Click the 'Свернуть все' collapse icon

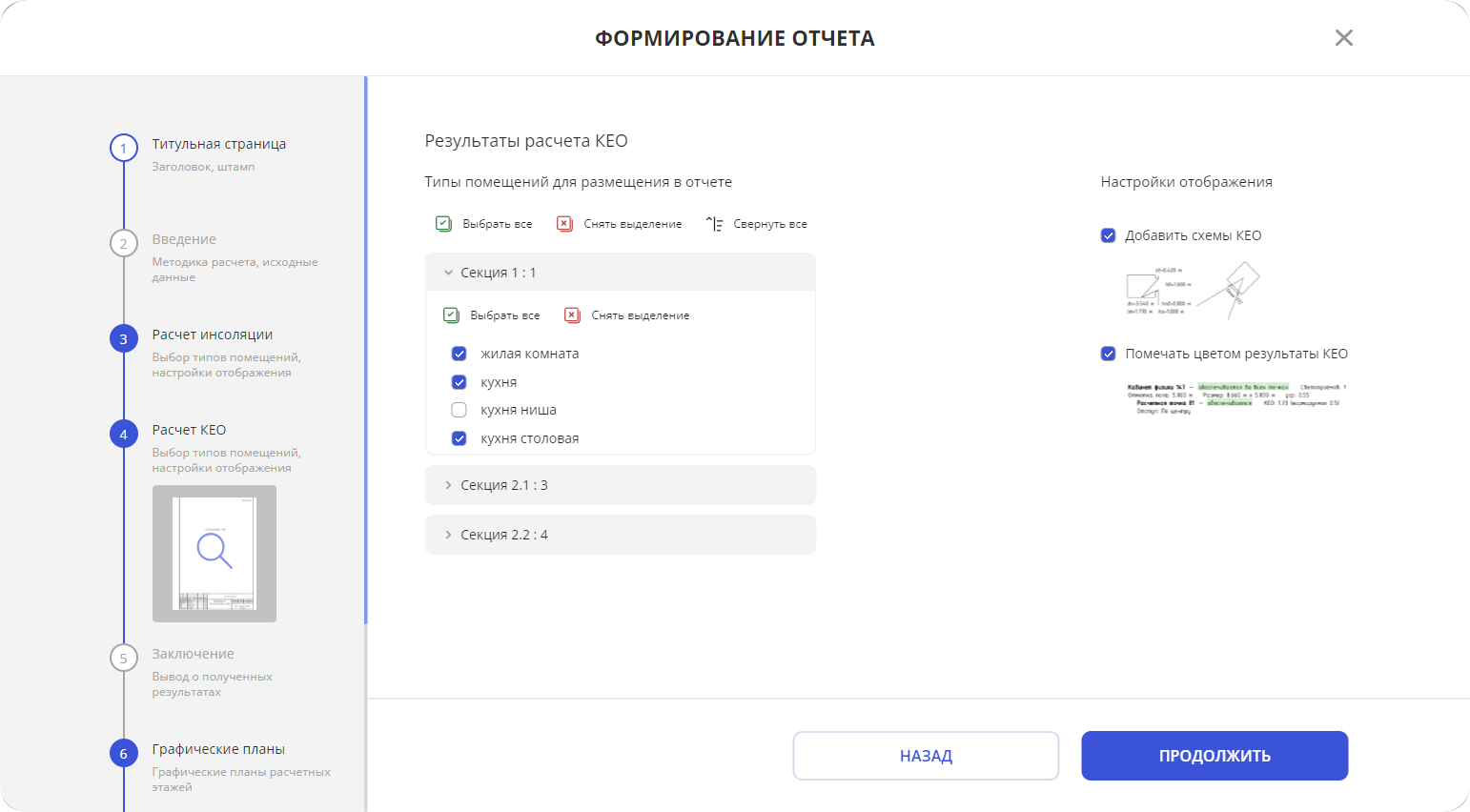click(714, 224)
